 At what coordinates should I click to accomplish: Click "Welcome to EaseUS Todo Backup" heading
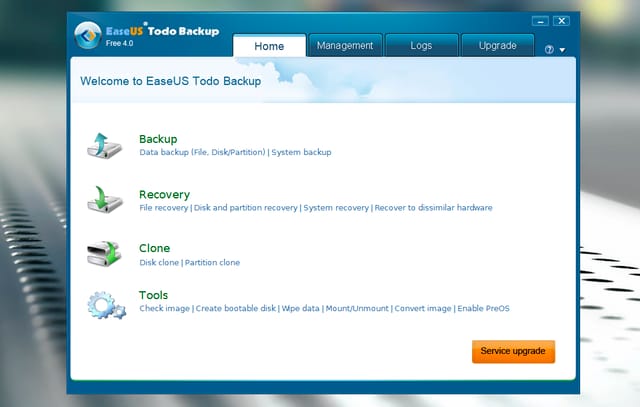point(171,81)
